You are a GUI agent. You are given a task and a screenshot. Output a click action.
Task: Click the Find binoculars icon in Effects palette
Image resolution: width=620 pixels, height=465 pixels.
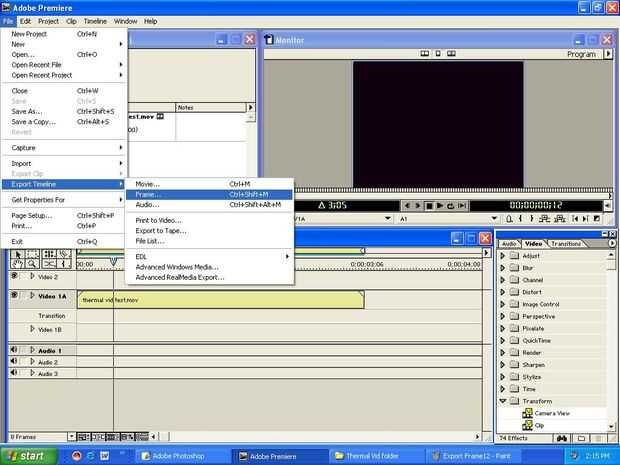tap(561, 438)
